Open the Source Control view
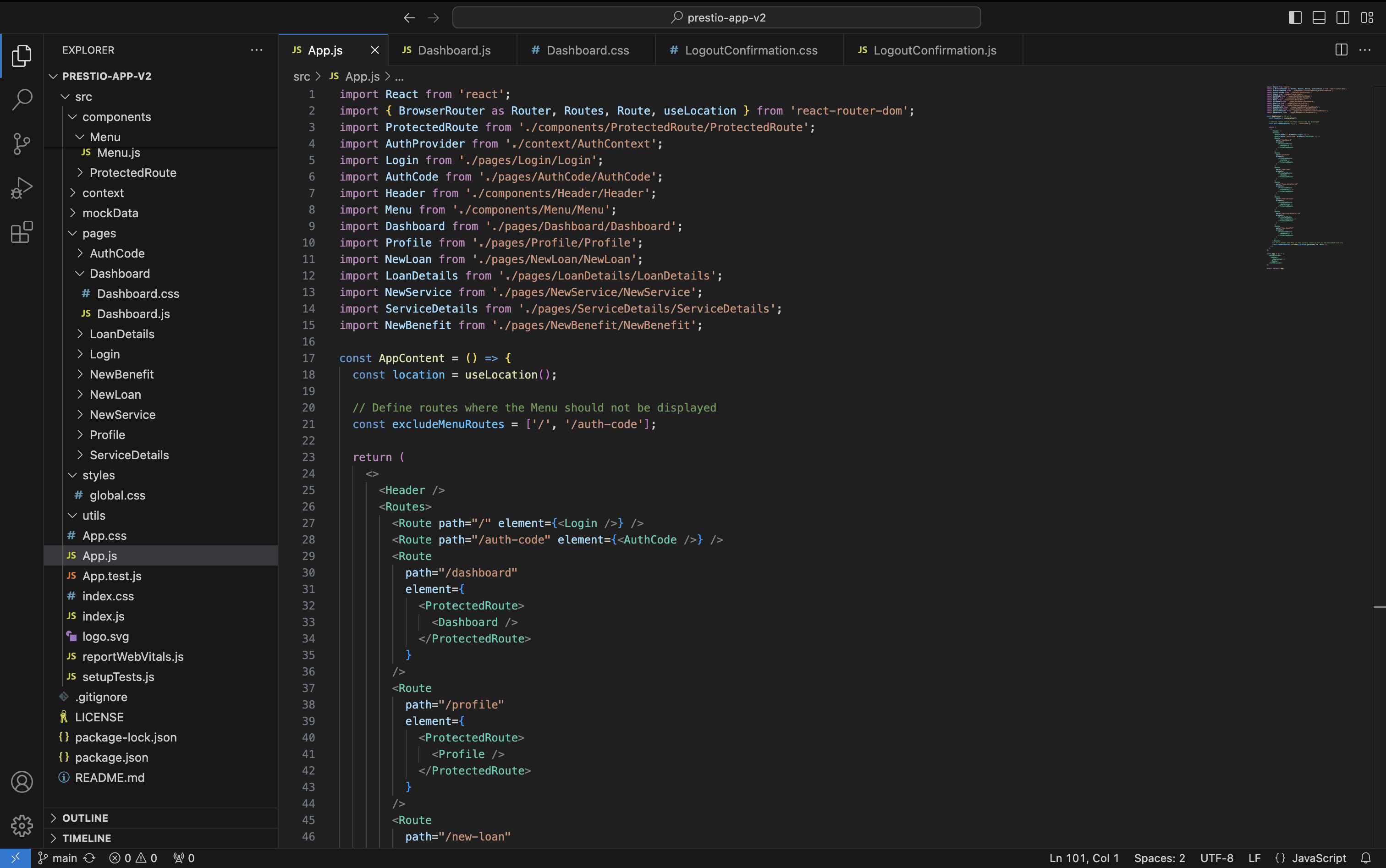 (x=22, y=143)
